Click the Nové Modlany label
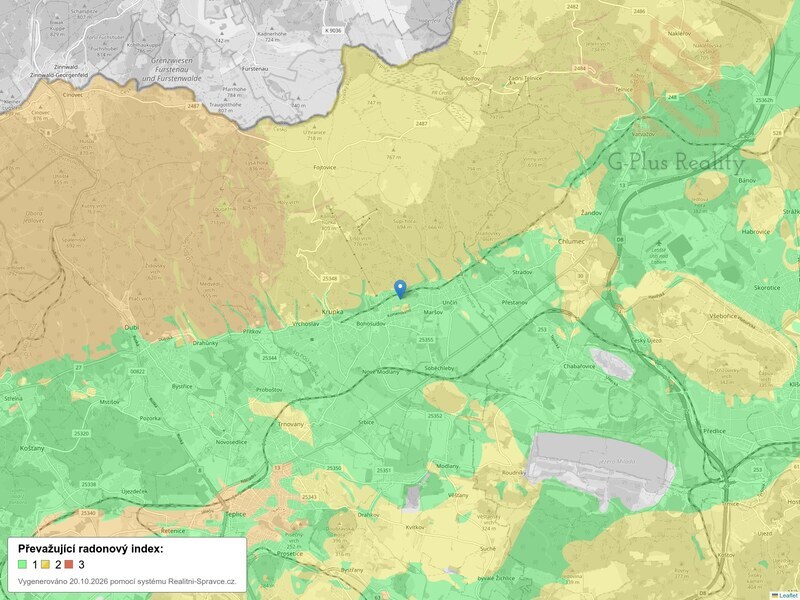Screen dimensions: 800x600 pyautogui.click(x=381, y=372)
